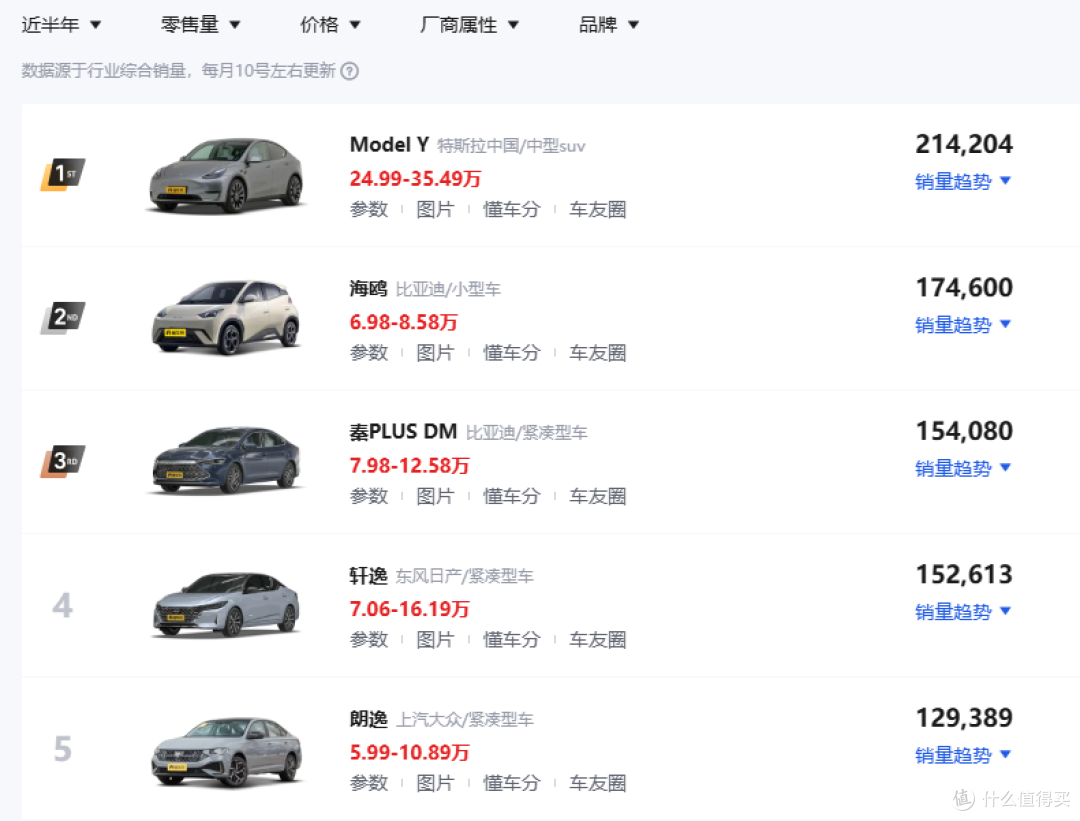
Task: Expand 销量趋势 for Model Y
Action: 963,181
